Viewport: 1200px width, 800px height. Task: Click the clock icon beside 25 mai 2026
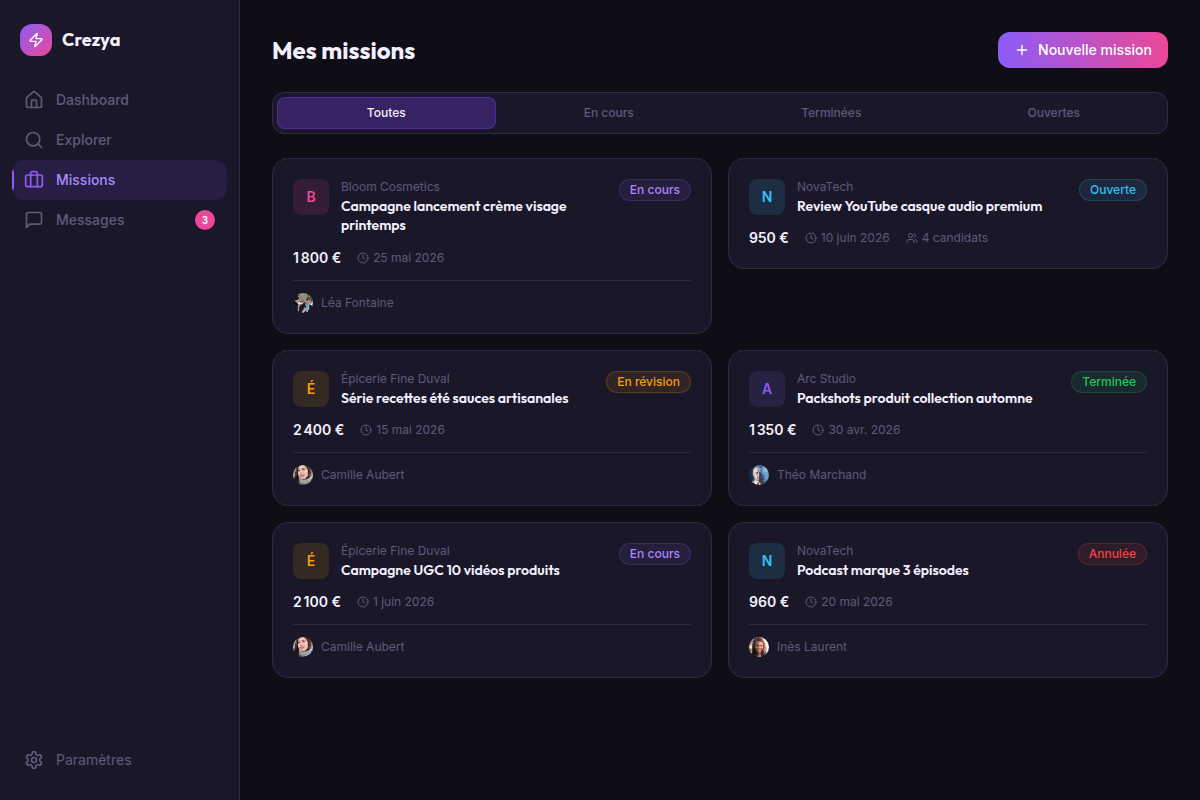coord(363,258)
